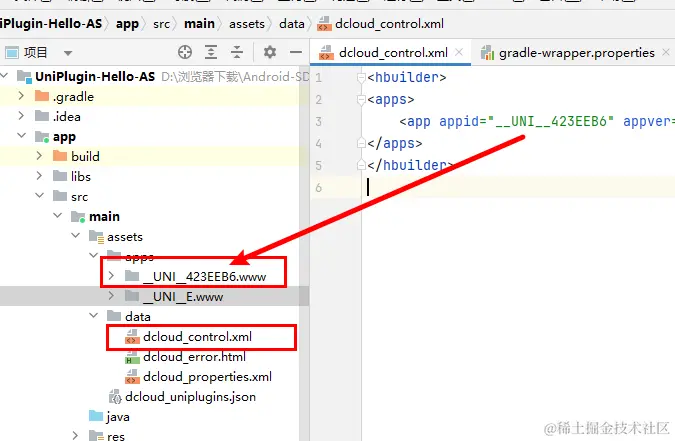This screenshot has width=675, height=441.
Task: Select dcloud_properties.xml file
Action: [198, 376]
